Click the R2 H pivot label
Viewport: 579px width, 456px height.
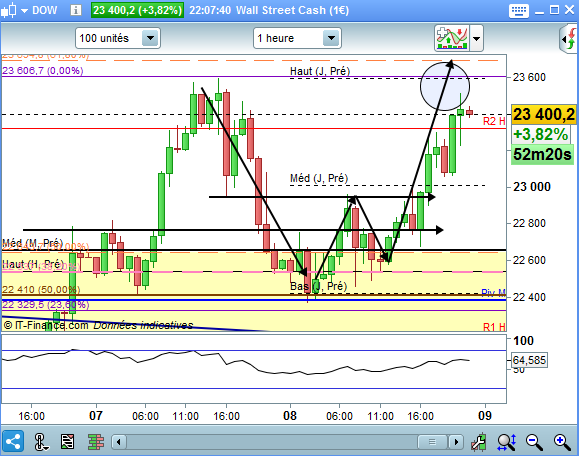tap(494, 121)
